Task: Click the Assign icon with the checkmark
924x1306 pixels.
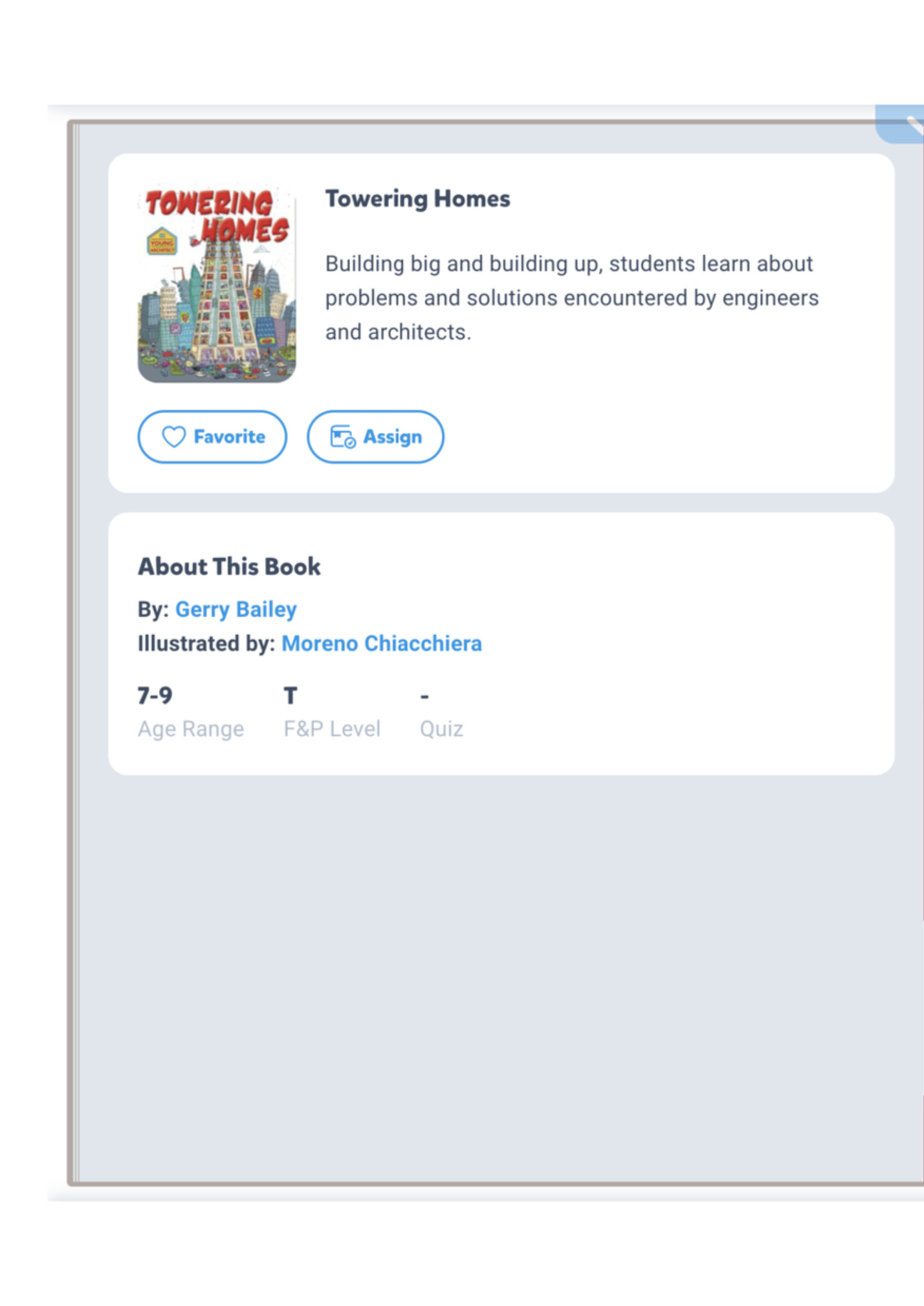Action: [342, 437]
